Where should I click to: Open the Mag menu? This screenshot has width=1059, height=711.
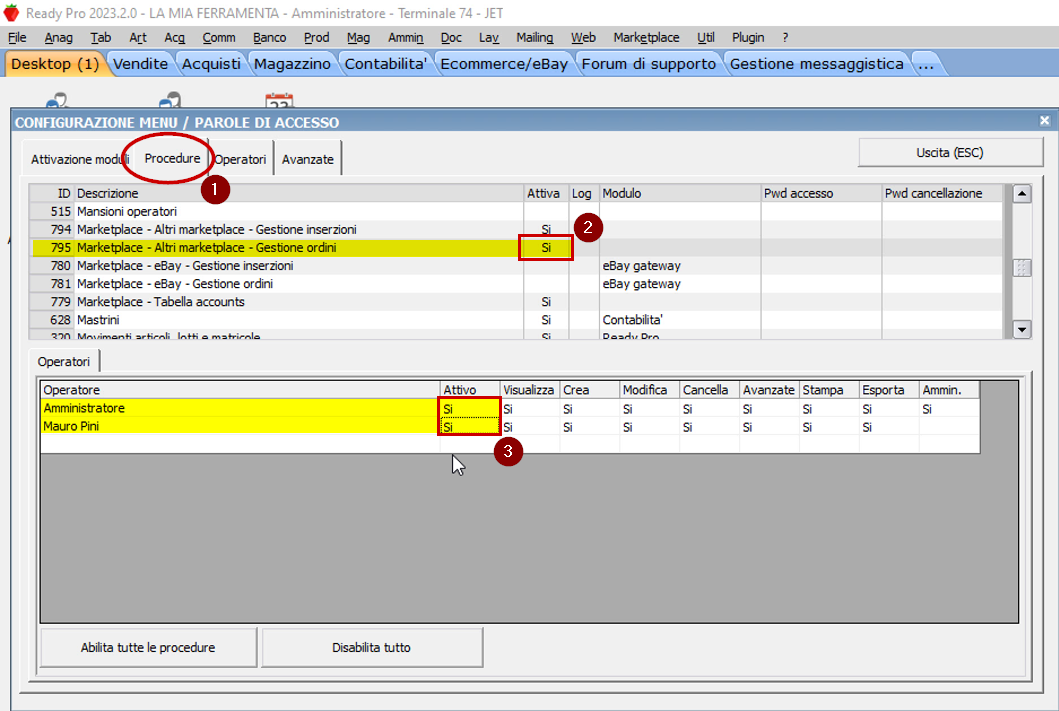click(x=358, y=38)
